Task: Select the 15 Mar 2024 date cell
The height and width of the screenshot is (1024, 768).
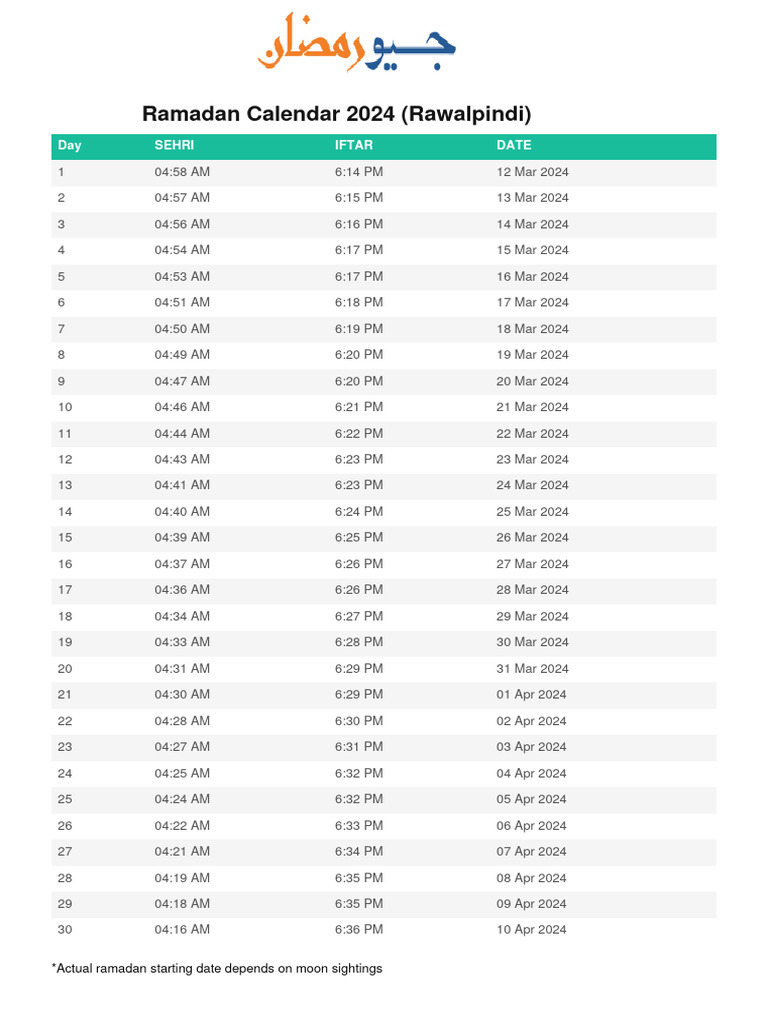Action: tap(532, 250)
